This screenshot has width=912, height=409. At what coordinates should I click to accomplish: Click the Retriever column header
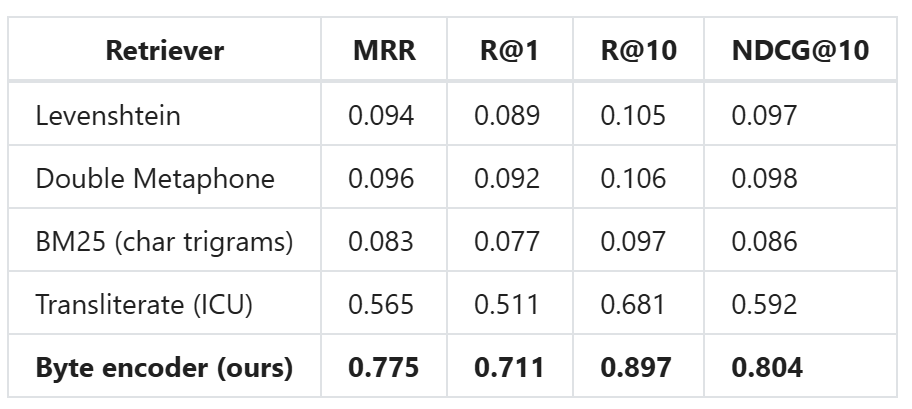point(164,51)
